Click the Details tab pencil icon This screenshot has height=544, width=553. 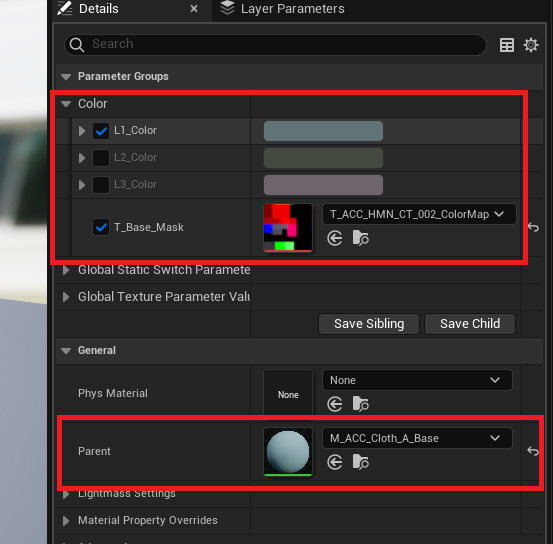[x=65, y=8]
